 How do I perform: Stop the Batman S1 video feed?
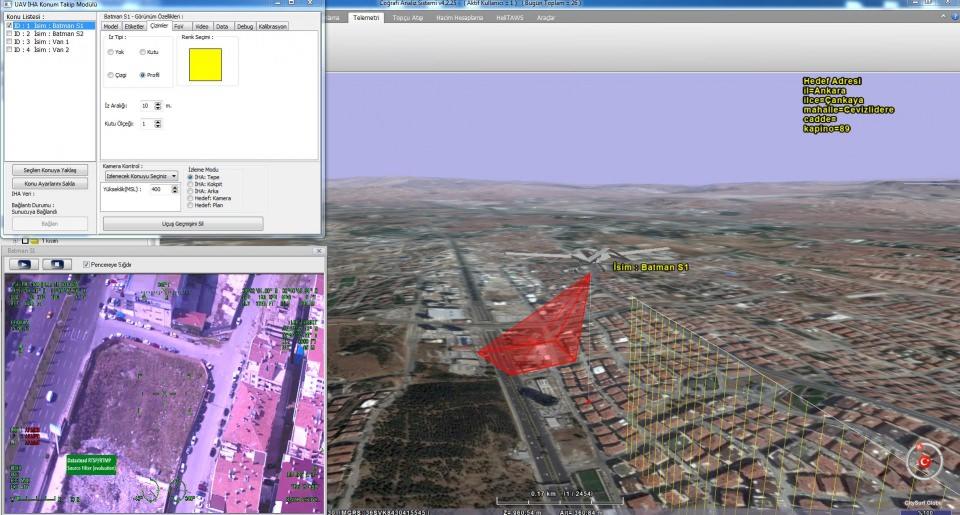coord(57,265)
